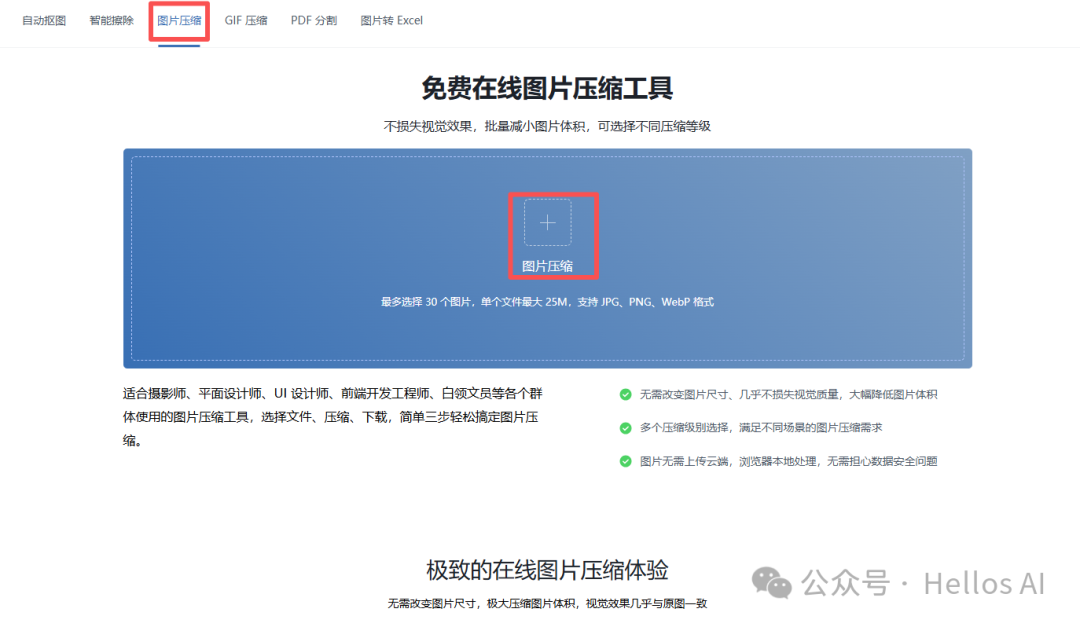Click the file format hint text
The height and width of the screenshot is (627, 1080).
[547, 301]
